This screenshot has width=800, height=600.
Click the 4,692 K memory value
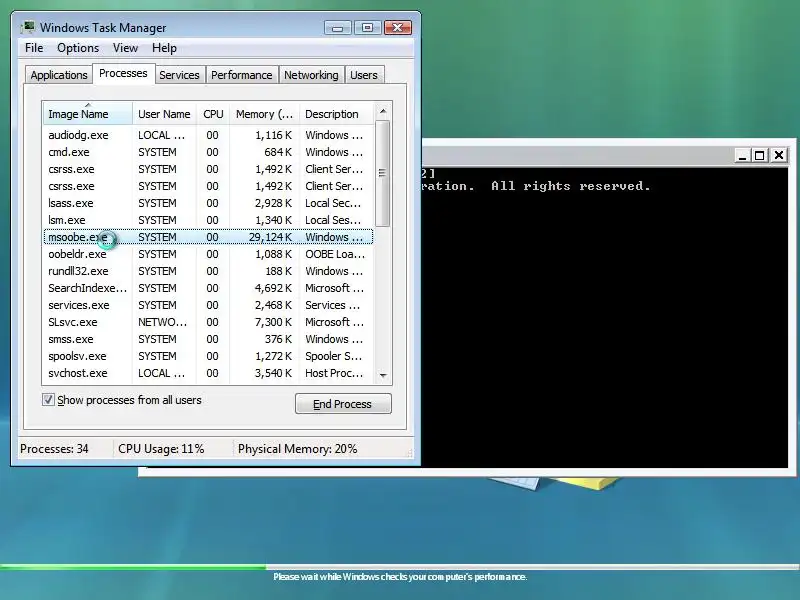click(x=273, y=288)
